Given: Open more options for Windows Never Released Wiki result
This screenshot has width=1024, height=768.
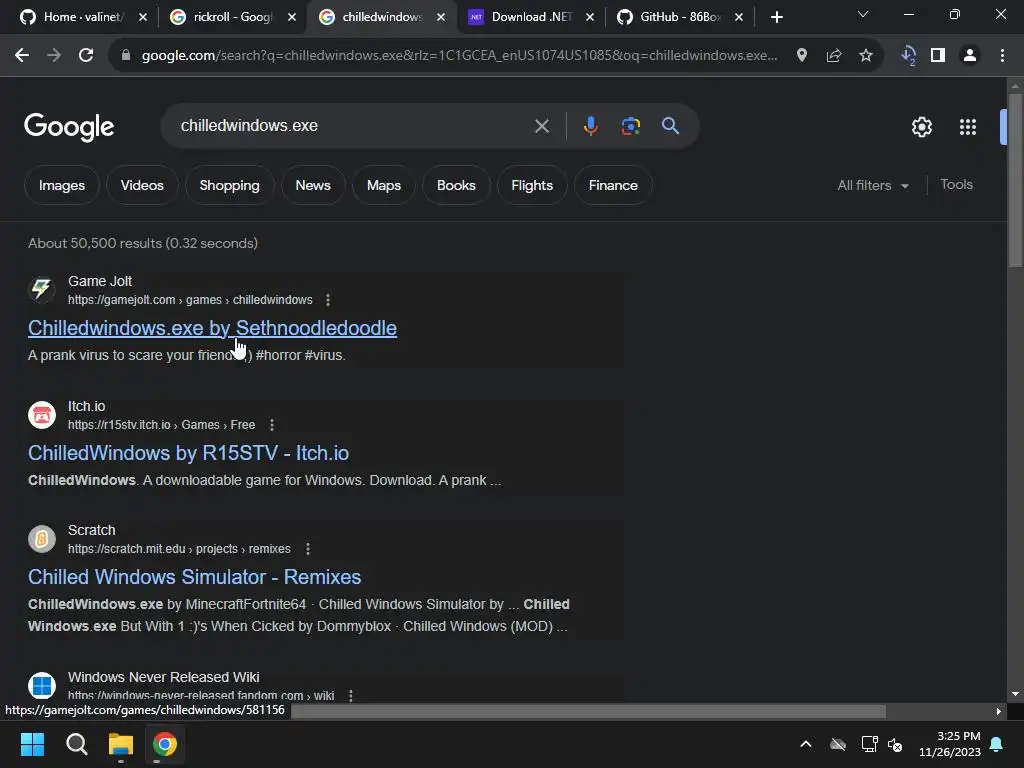Looking at the screenshot, I should pyautogui.click(x=351, y=696).
